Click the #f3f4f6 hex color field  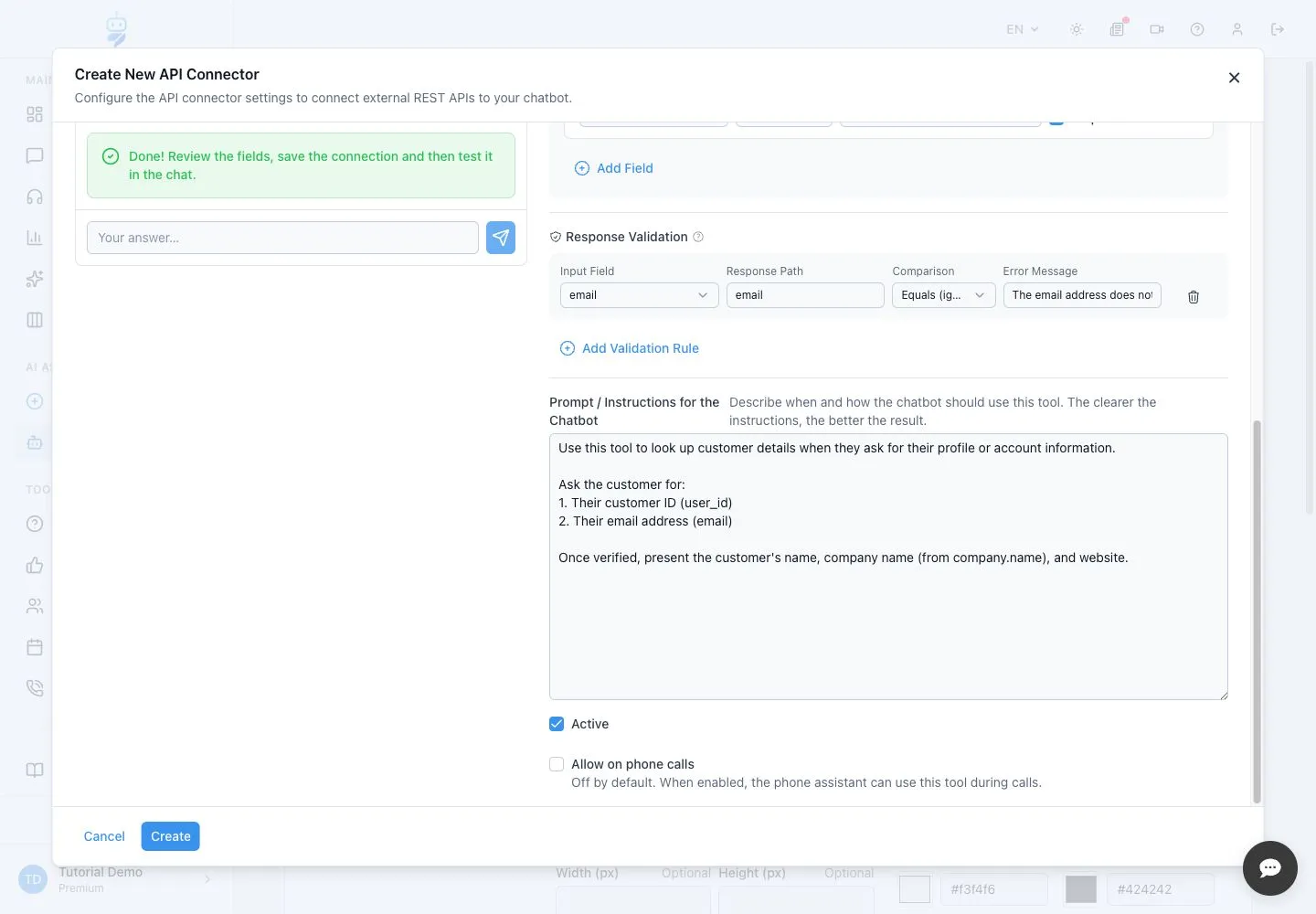tap(994, 889)
